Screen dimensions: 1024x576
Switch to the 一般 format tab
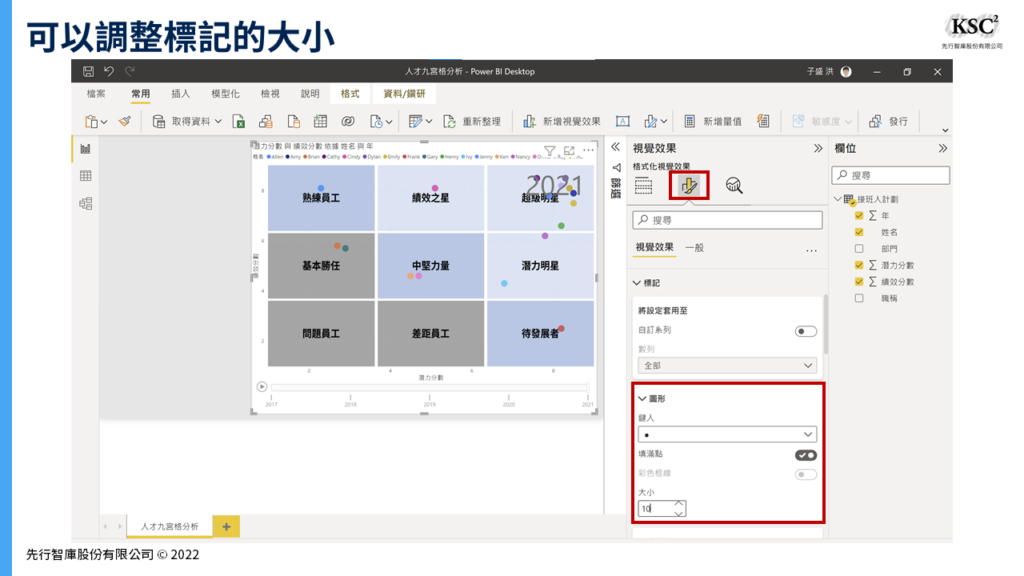(x=694, y=248)
